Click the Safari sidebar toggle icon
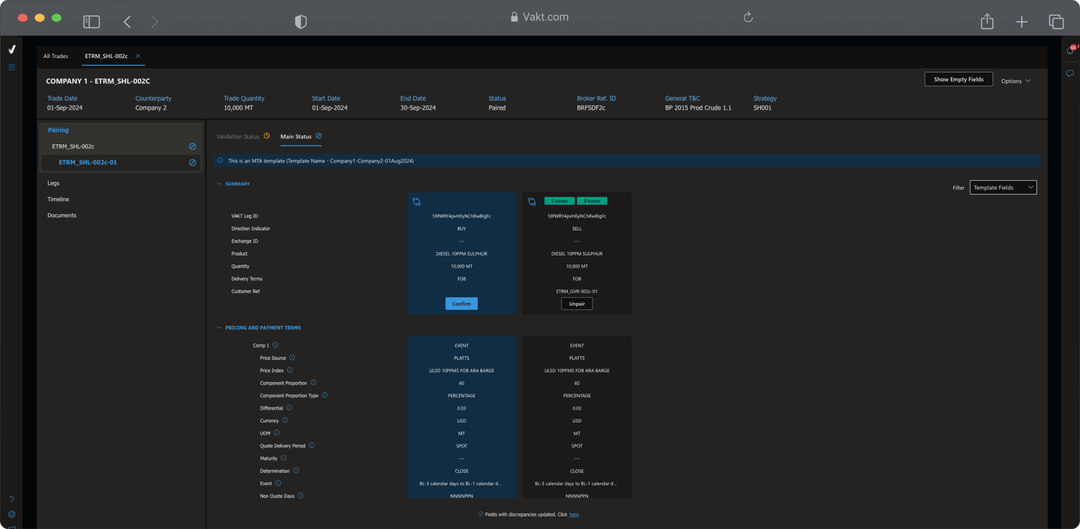 91,21
